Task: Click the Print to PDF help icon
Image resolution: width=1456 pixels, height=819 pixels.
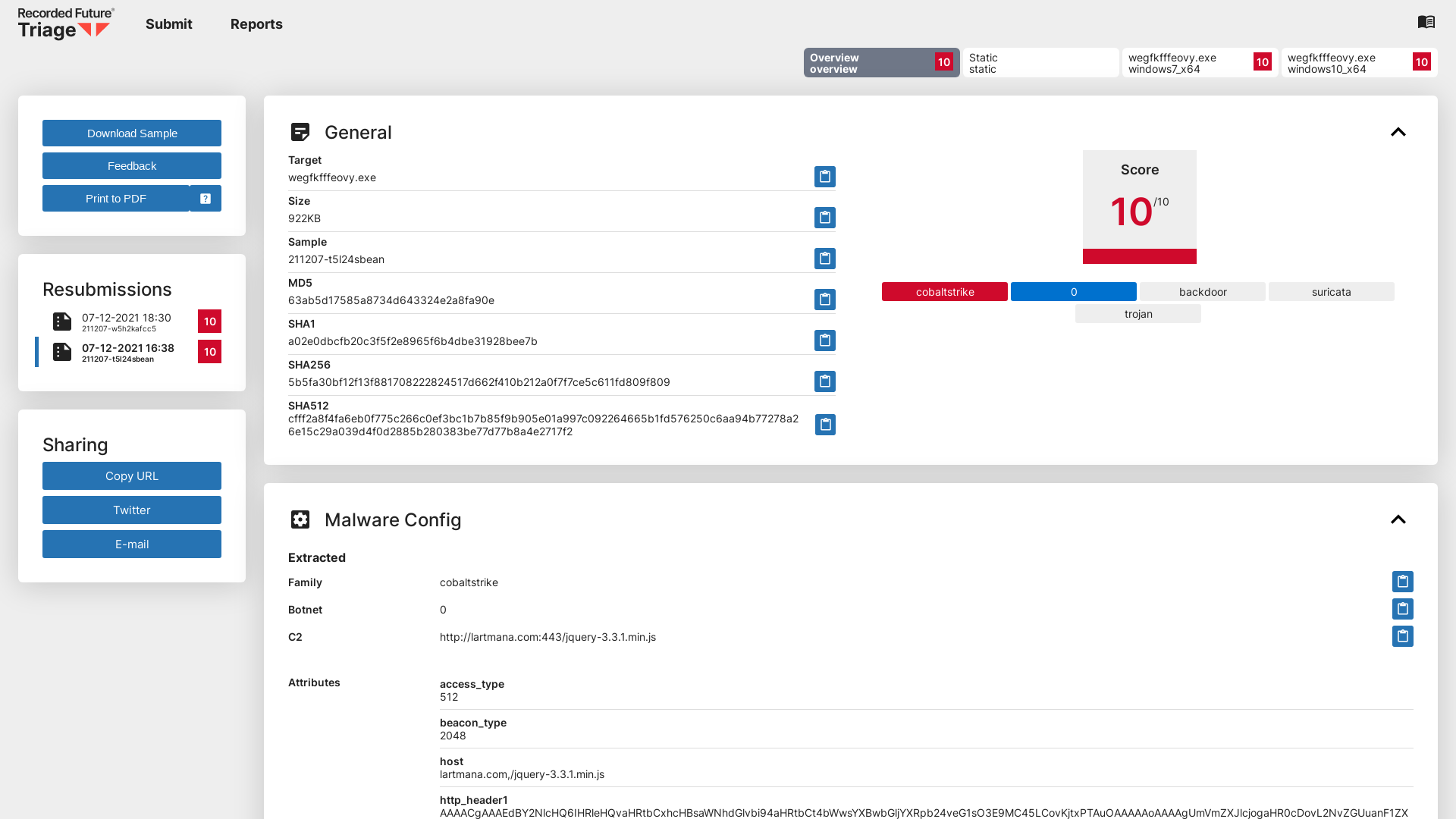Action: coord(206,199)
